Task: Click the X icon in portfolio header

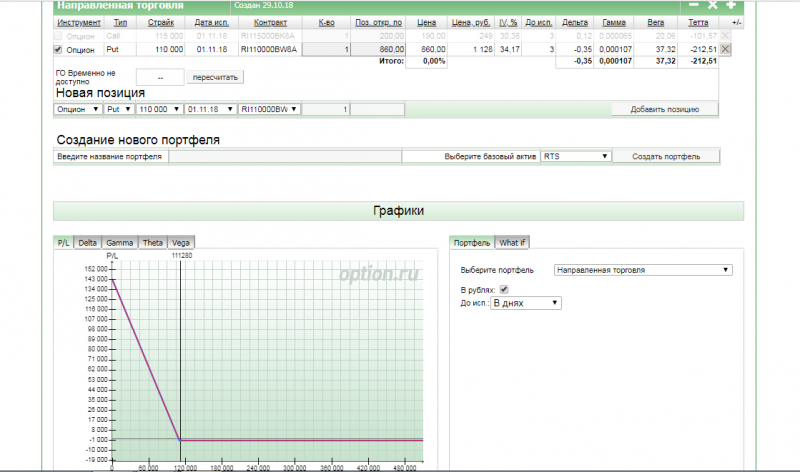Action: pyautogui.click(x=713, y=6)
